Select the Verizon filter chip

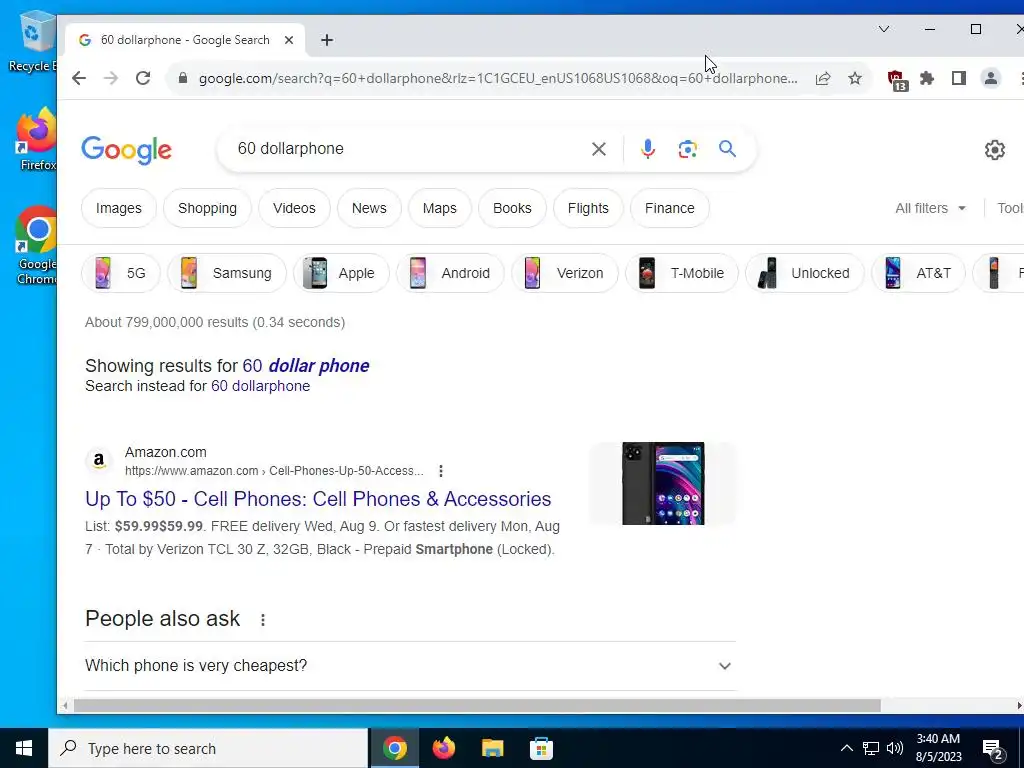[x=564, y=273]
